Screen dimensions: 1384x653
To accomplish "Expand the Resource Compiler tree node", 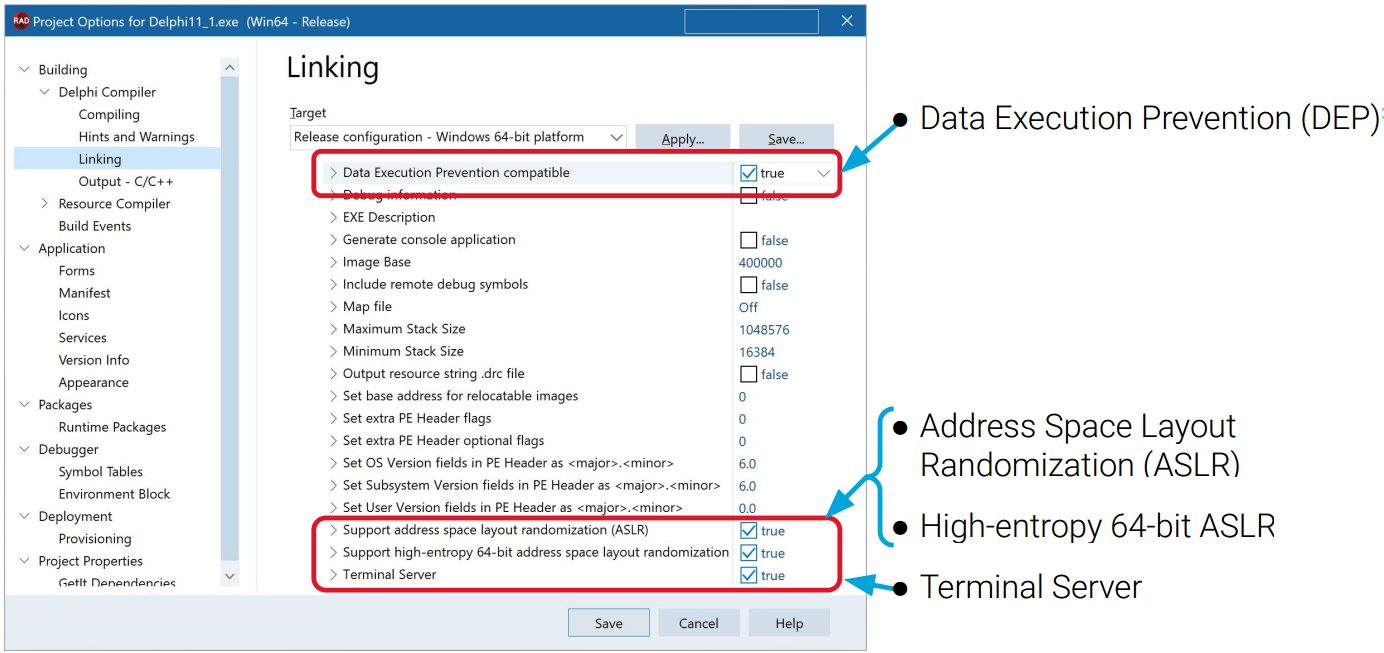I will [x=45, y=203].
